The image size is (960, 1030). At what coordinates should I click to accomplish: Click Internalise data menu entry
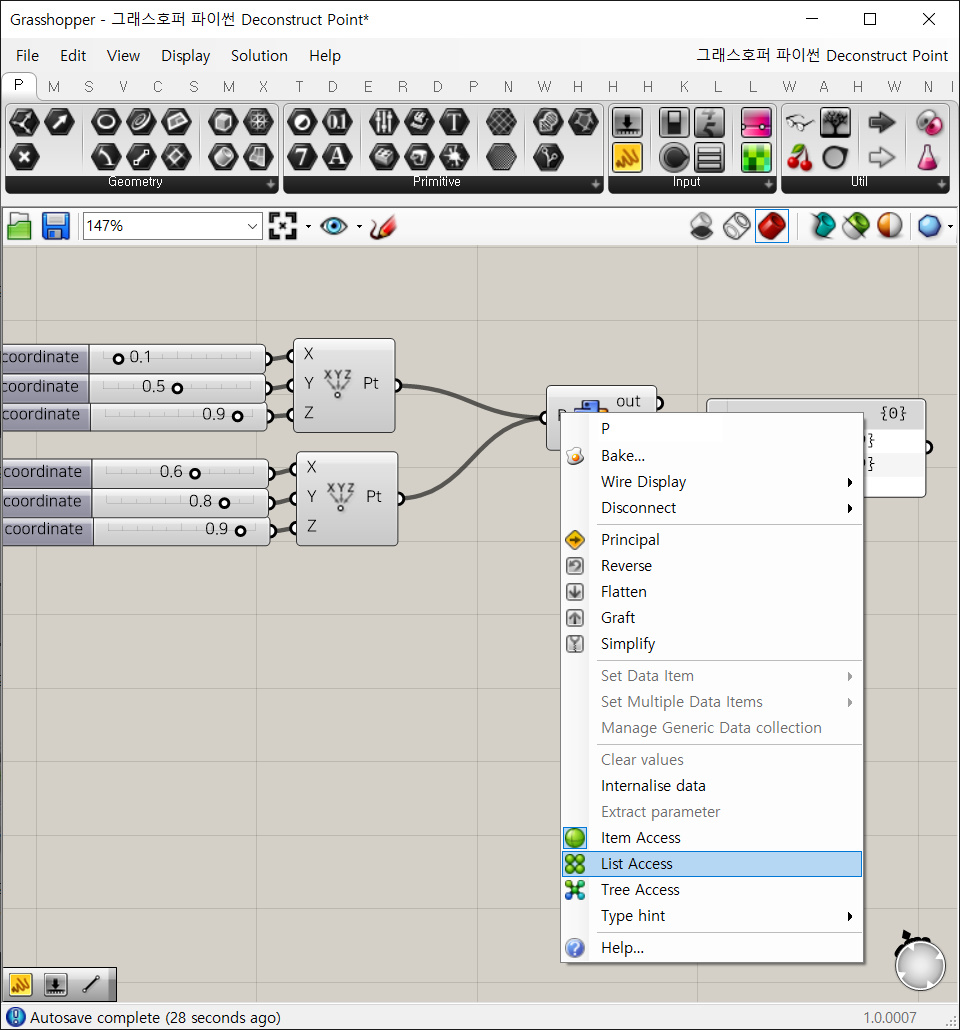point(712,786)
